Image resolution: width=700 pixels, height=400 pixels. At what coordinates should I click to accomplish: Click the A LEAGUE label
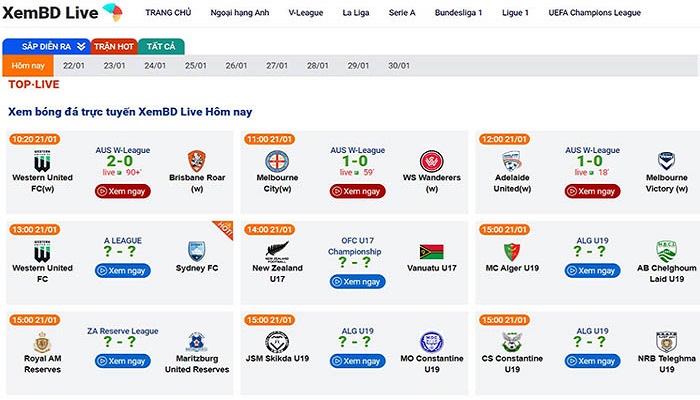click(123, 240)
